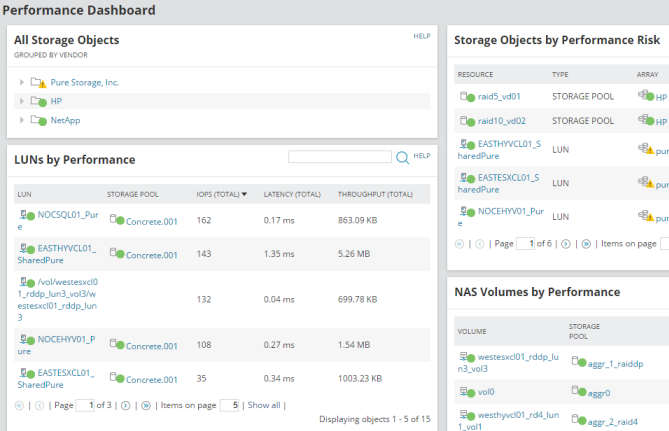Sort LUNs by Latency (Total) column header

coord(292,194)
